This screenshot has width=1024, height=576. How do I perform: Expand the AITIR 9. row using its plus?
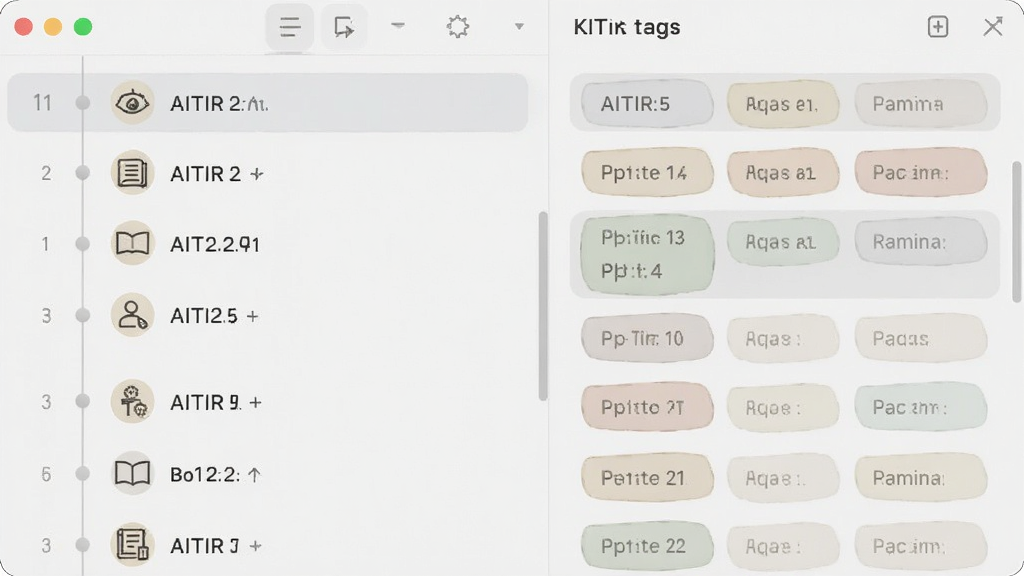[x=255, y=402]
